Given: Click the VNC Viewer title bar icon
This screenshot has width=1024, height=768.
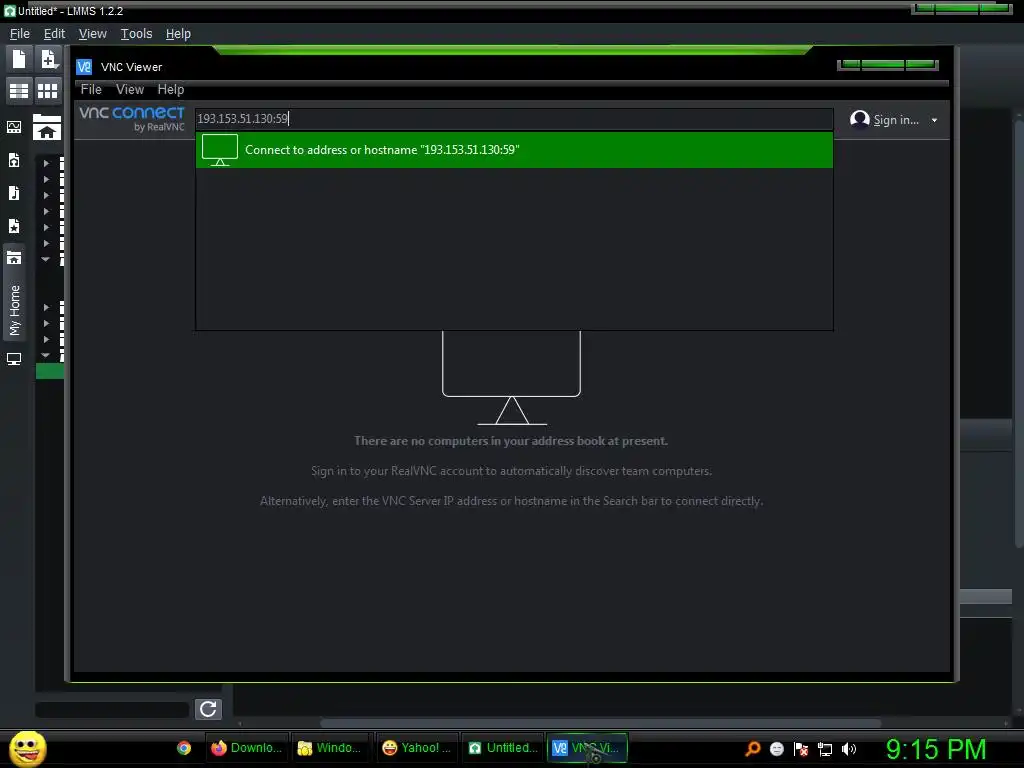Looking at the screenshot, I should [x=84, y=67].
